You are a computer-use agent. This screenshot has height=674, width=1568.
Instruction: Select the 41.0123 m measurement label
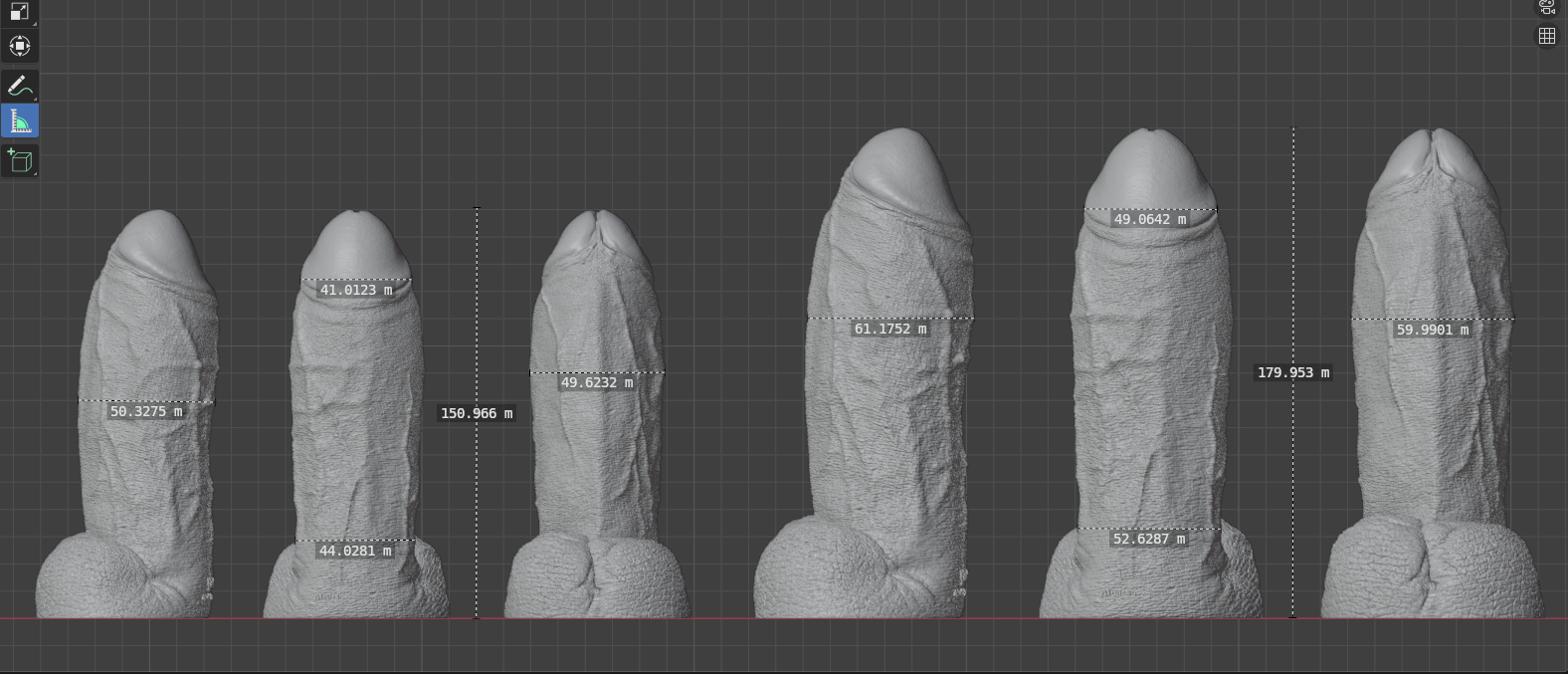pos(355,290)
